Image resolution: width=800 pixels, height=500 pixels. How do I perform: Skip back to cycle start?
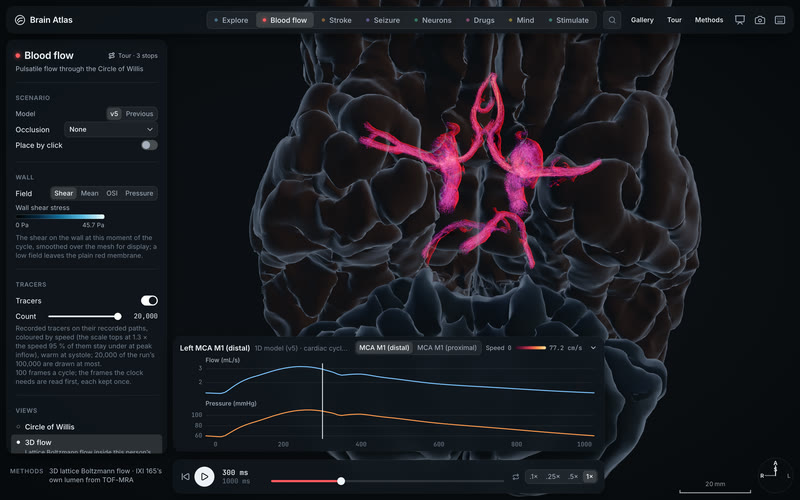[185, 477]
